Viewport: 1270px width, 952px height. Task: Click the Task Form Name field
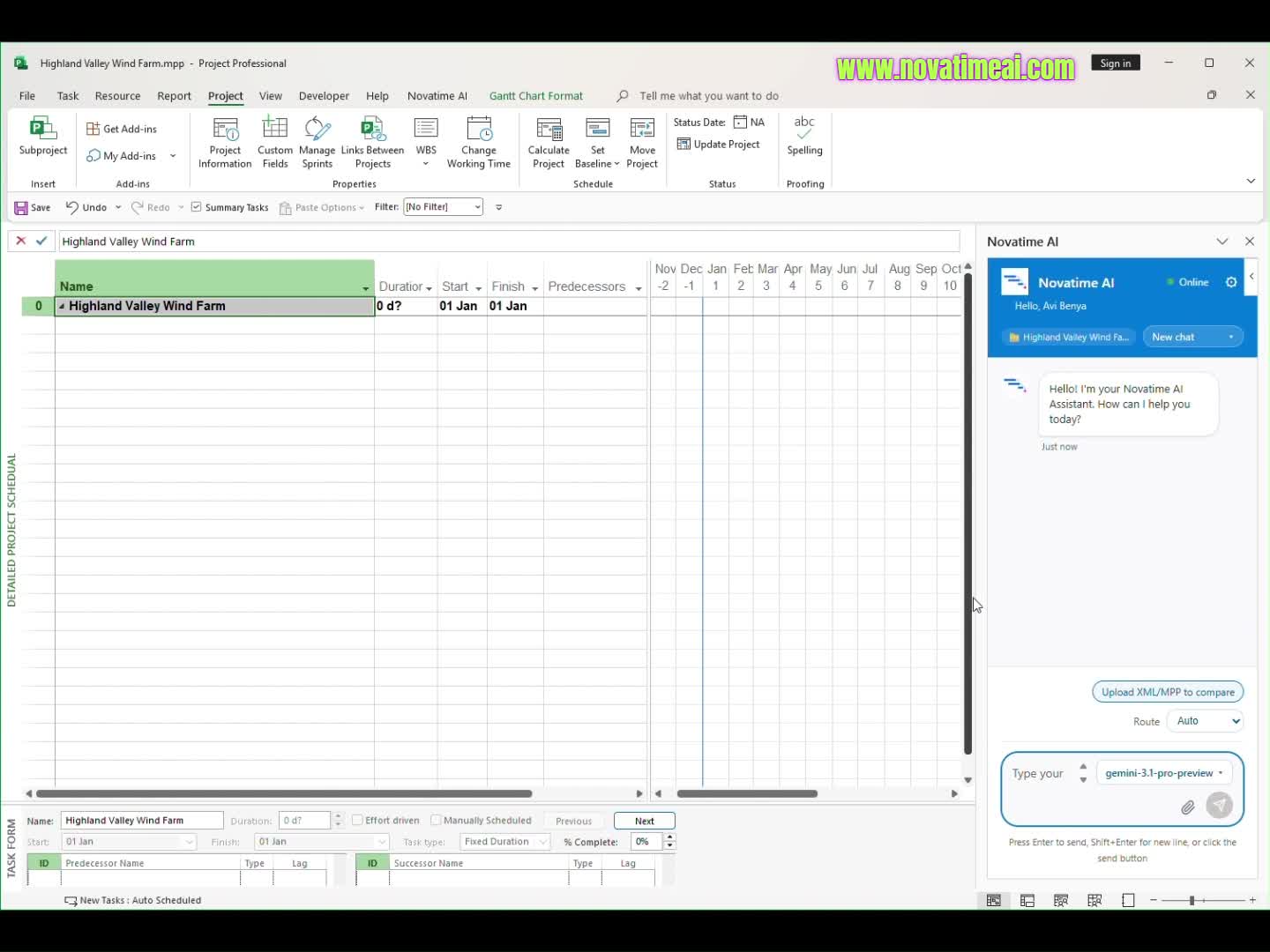(x=142, y=821)
